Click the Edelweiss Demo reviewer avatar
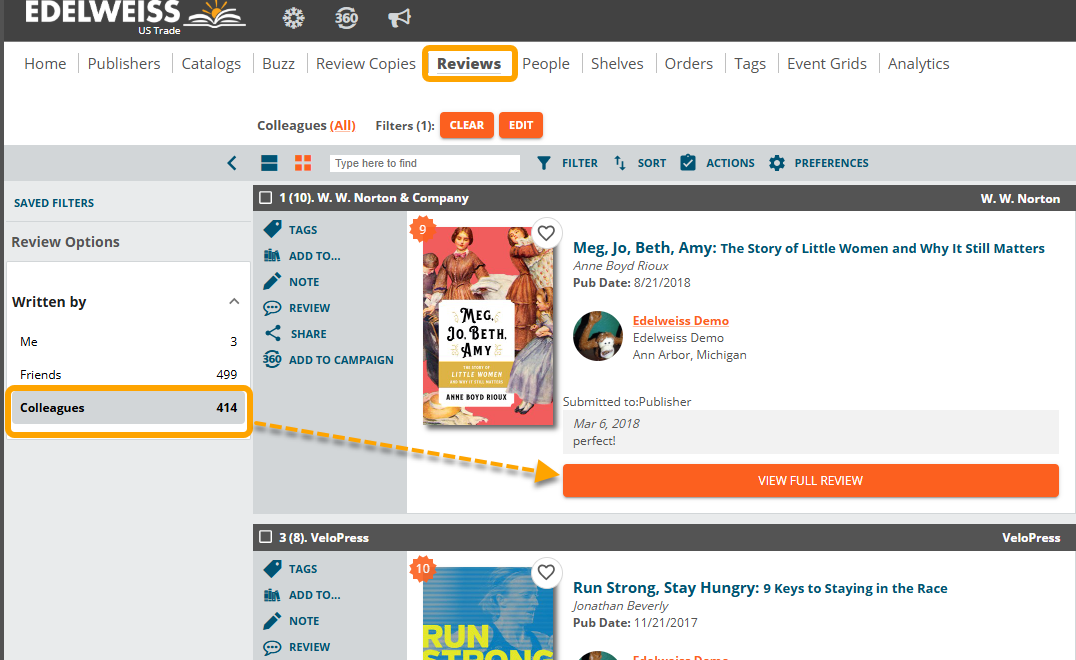Screen dimensions: 1076x660 598,336
